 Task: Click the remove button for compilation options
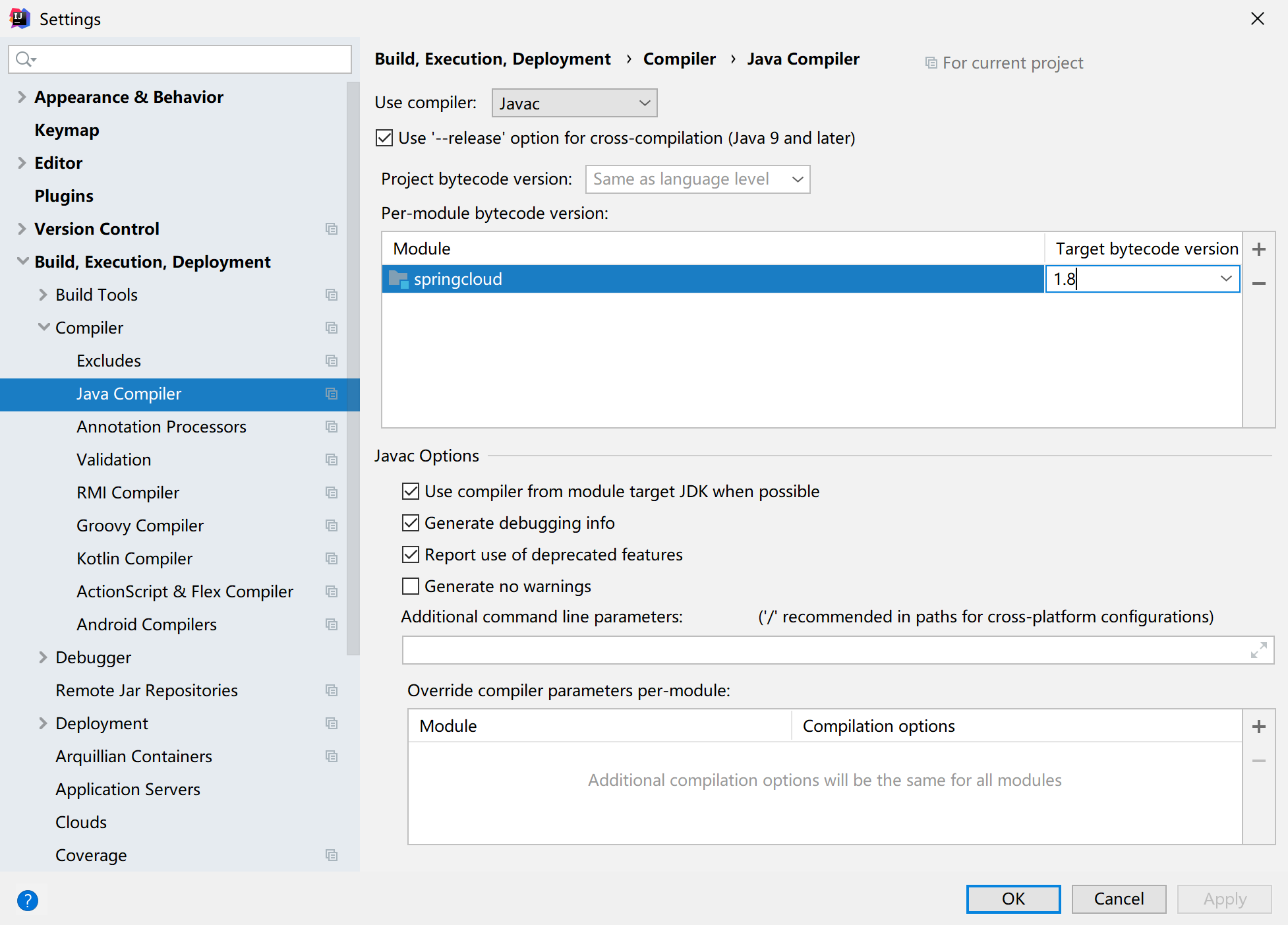tap(1259, 761)
